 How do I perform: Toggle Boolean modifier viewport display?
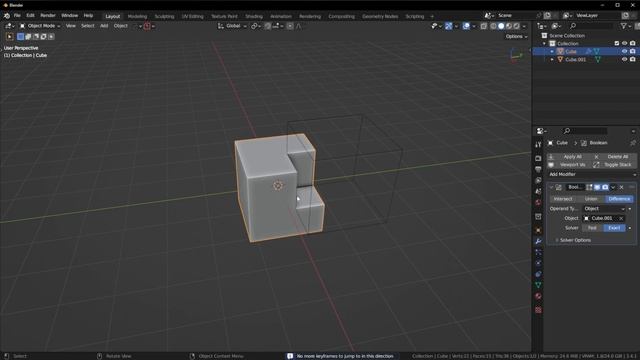pyautogui.click(x=597, y=187)
